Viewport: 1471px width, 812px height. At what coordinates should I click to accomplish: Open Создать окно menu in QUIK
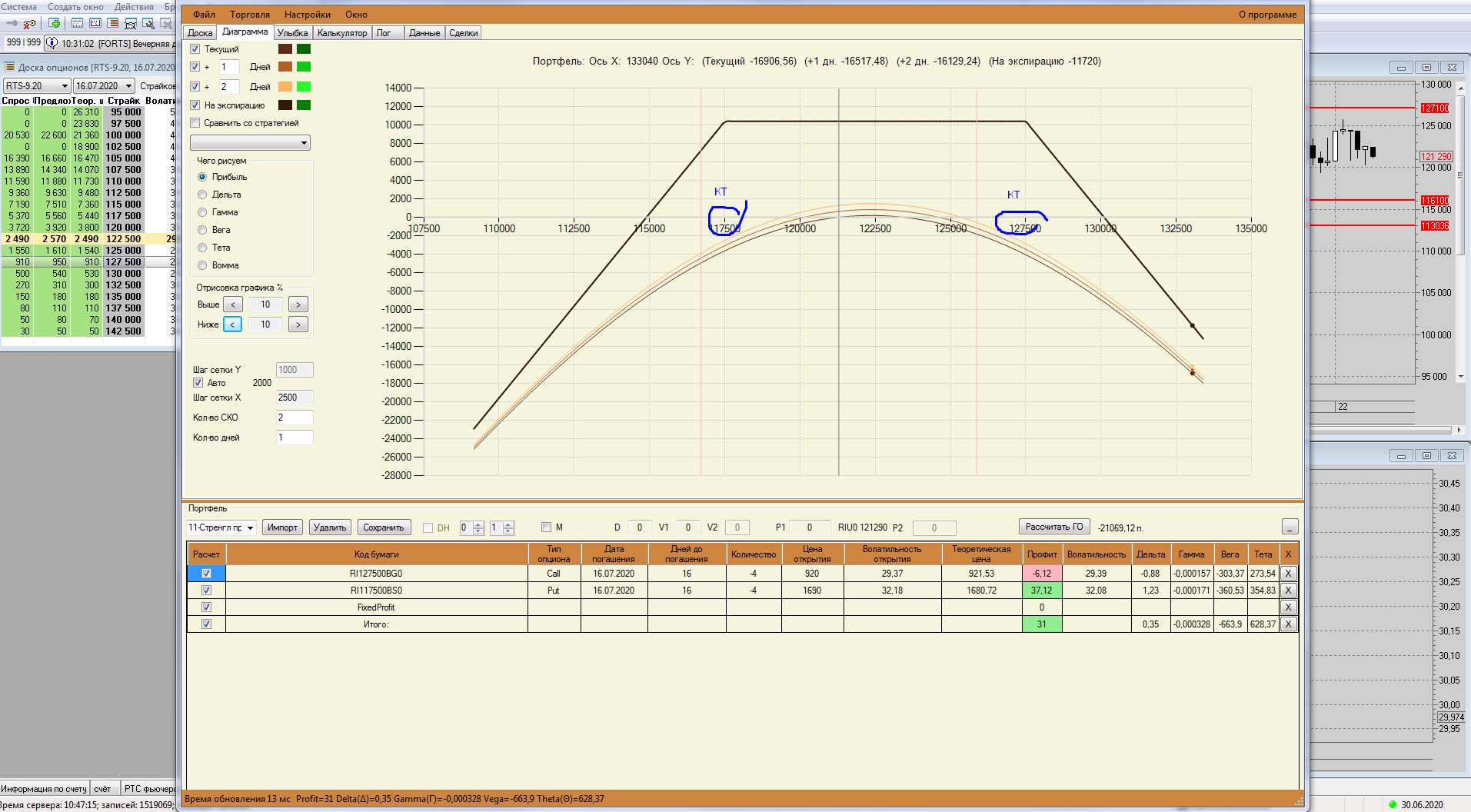click(75, 6)
